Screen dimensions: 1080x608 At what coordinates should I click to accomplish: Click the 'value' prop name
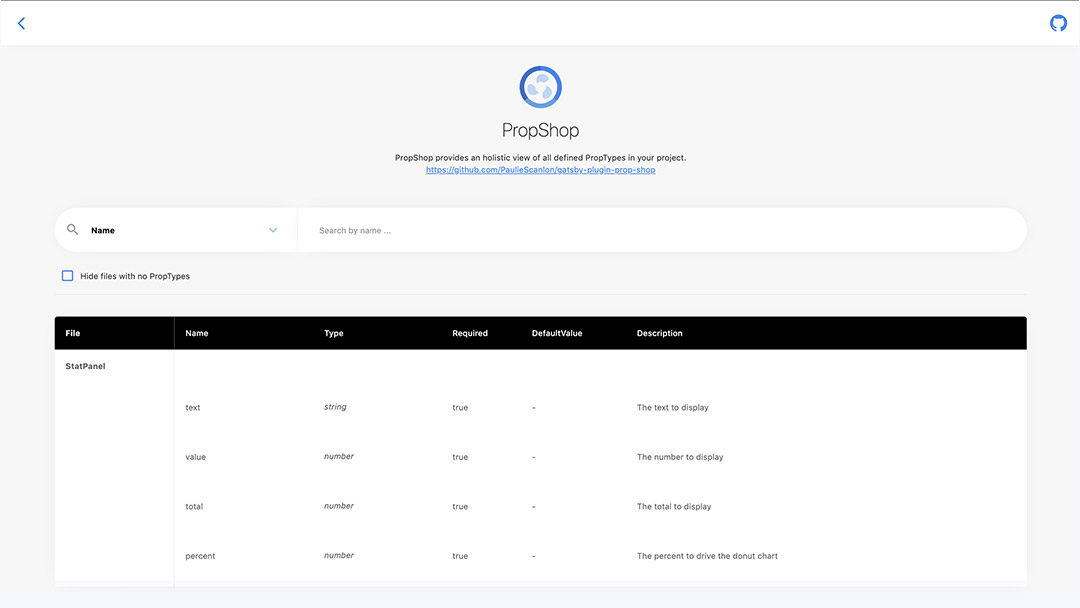click(196, 457)
